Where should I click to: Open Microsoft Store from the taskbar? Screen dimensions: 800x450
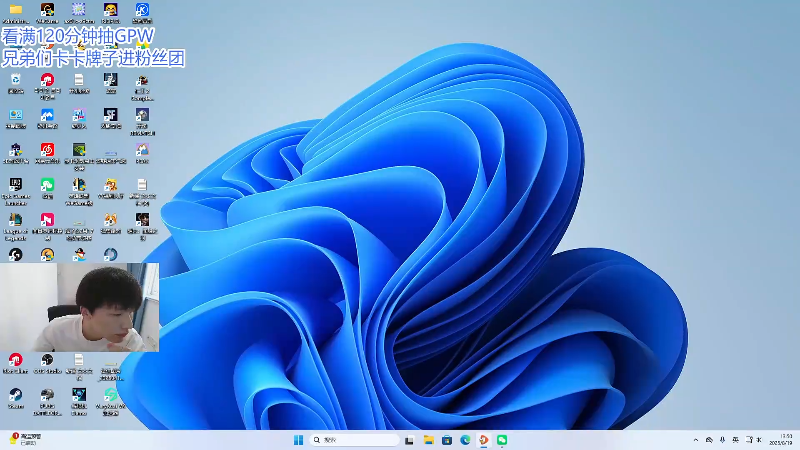coord(446,440)
